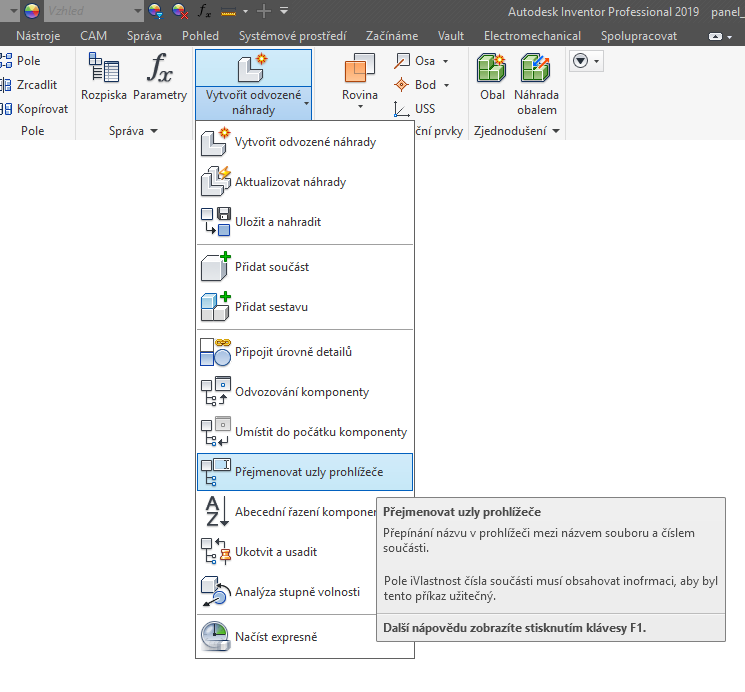Open the Začínáme ribbon tab
Image resolution: width=745 pixels, height=692 pixels.
click(x=392, y=36)
